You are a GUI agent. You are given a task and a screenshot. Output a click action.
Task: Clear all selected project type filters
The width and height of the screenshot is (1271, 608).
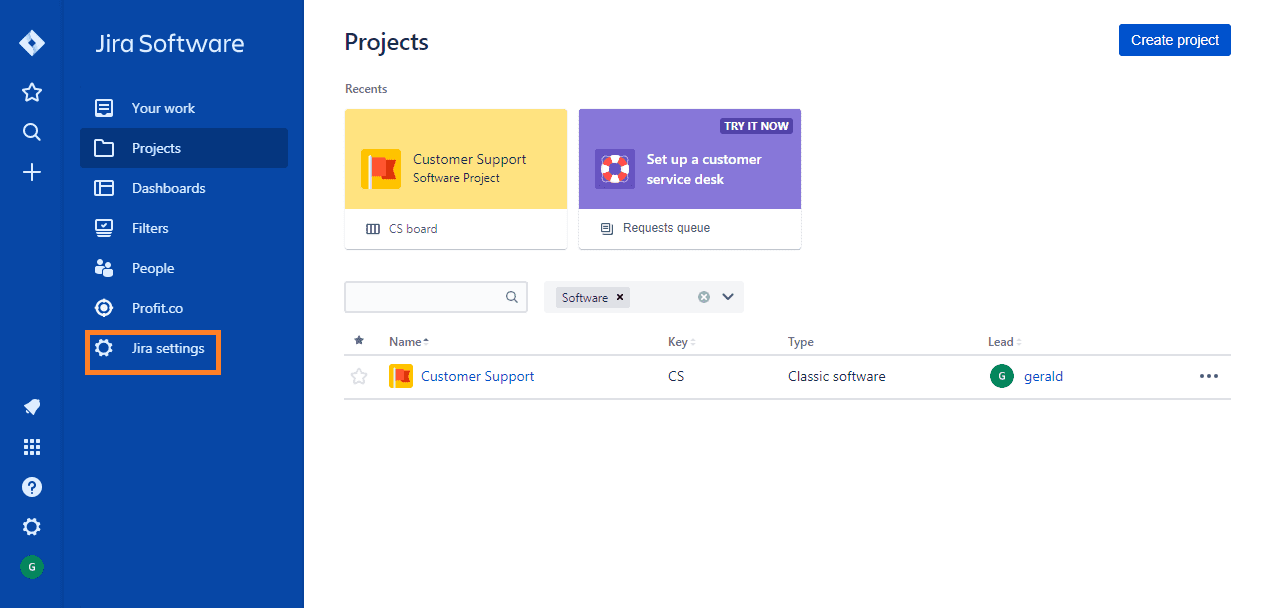(x=704, y=297)
